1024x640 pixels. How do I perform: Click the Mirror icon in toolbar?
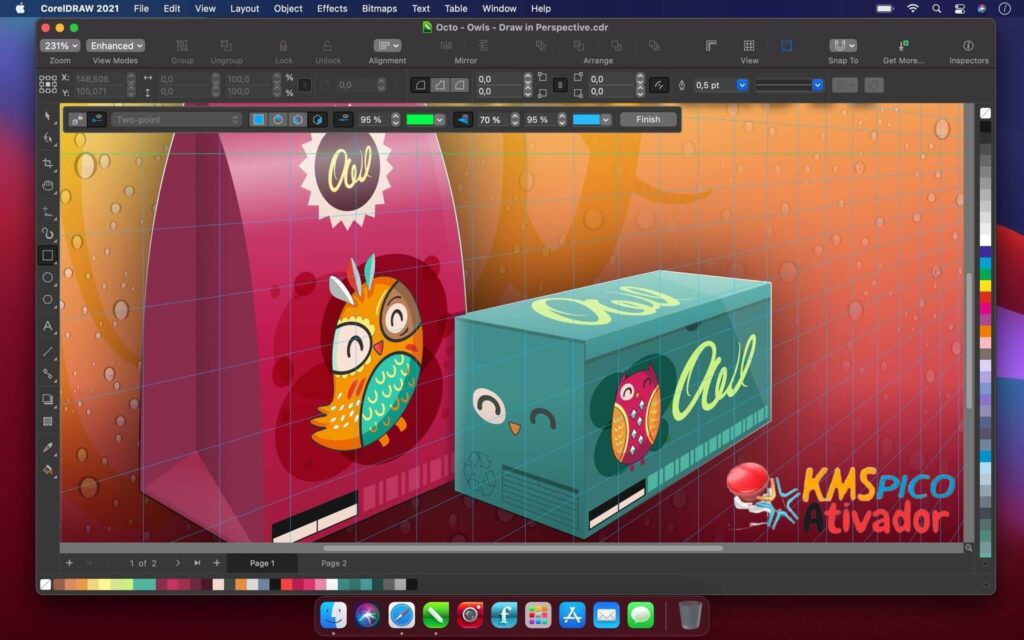(x=447, y=45)
